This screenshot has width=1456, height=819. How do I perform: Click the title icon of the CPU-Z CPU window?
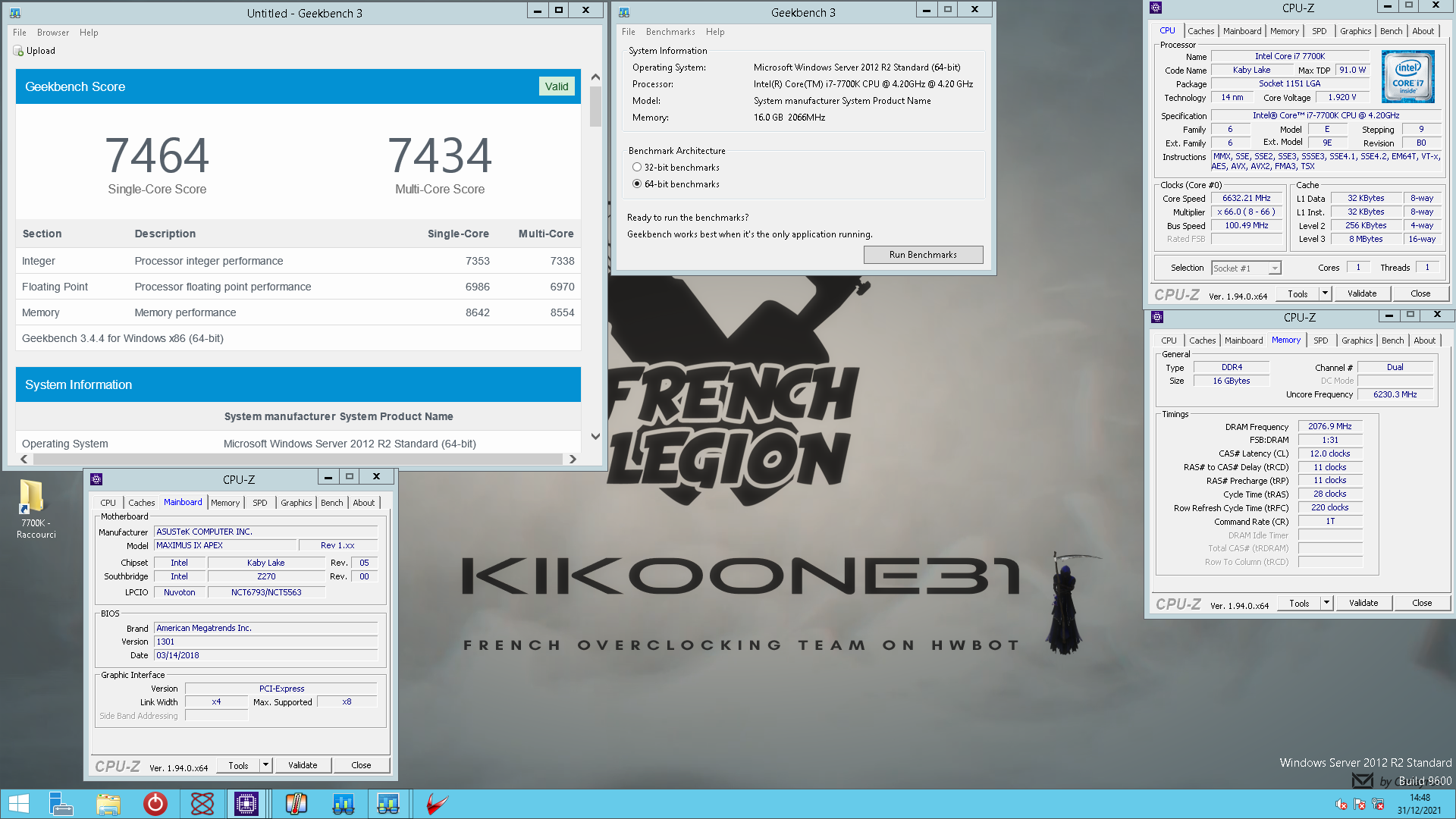point(1156,8)
